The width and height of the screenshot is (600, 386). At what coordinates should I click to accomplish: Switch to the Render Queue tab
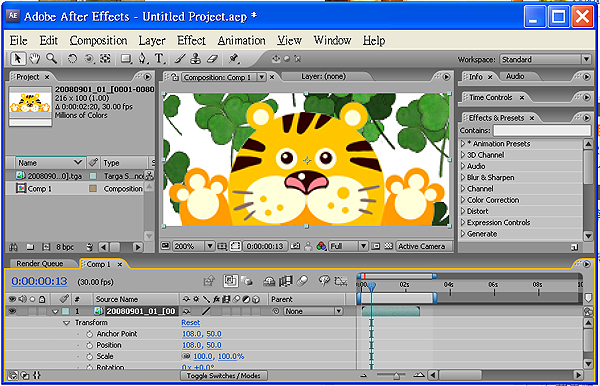point(39,264)
